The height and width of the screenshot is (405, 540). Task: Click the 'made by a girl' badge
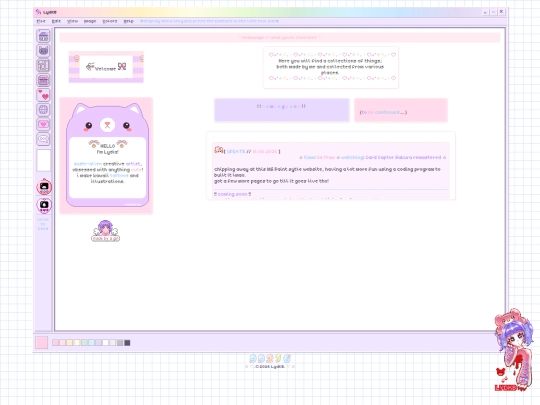105,231
